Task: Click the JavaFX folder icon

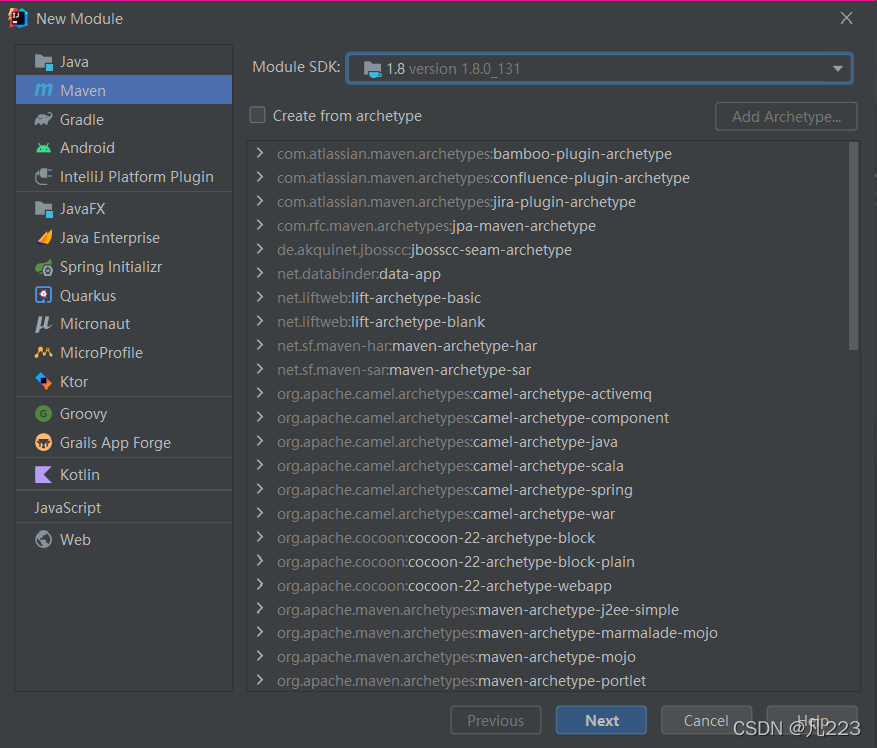Action: click(x=44, y=209)
